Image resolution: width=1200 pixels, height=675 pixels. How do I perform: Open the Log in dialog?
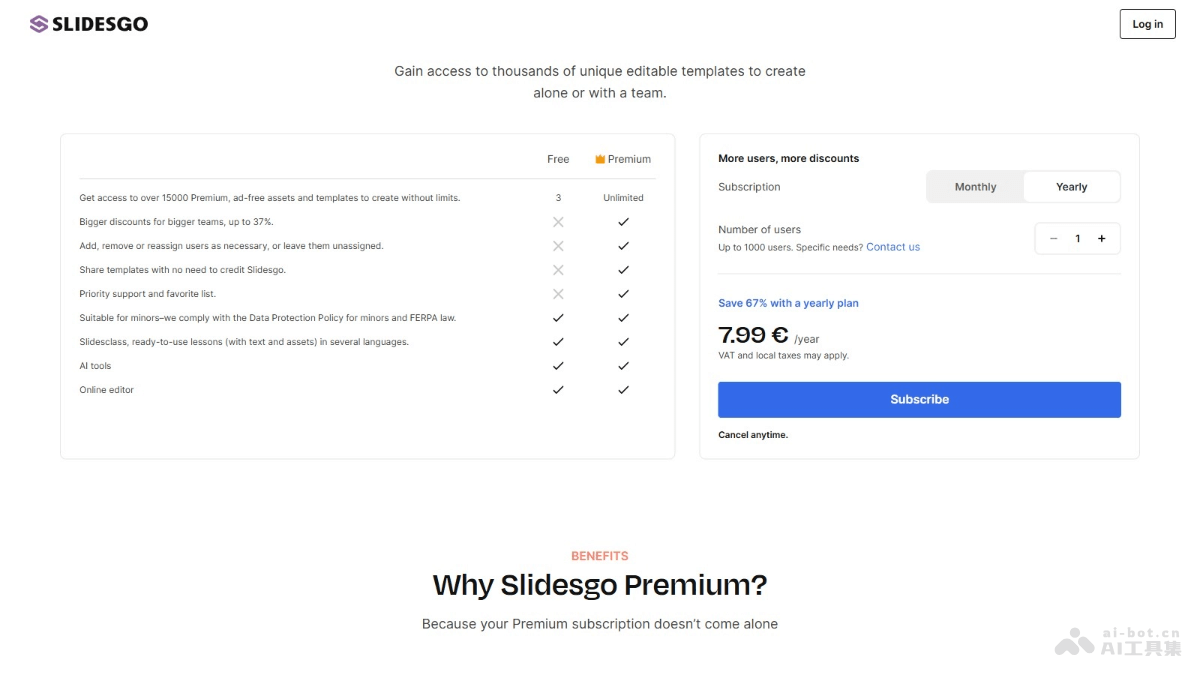1147,23
